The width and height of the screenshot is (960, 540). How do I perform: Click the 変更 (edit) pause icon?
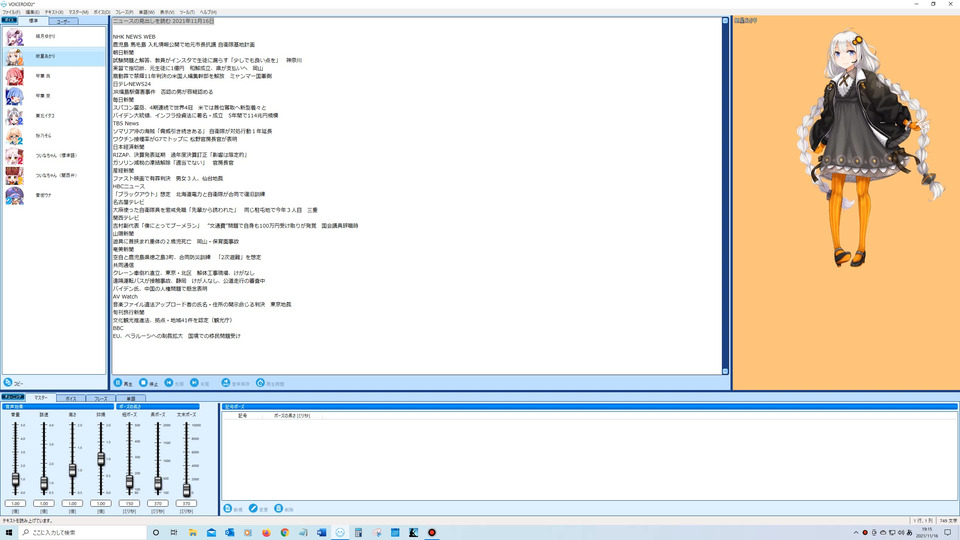[x=253, y=508]
